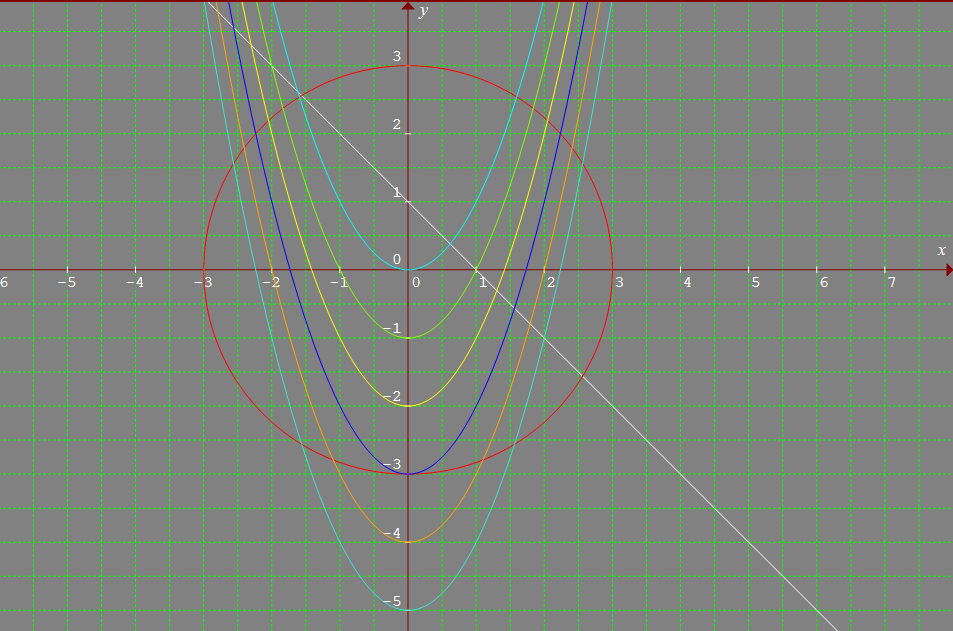Select the y-axis tick label 2

tap(397, 125)
